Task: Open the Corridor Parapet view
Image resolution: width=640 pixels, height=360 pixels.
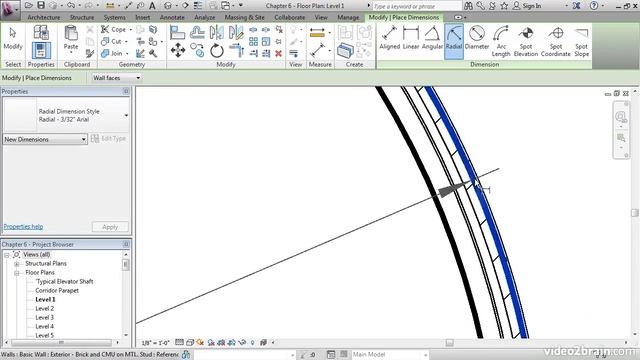Action: (57, 291)
